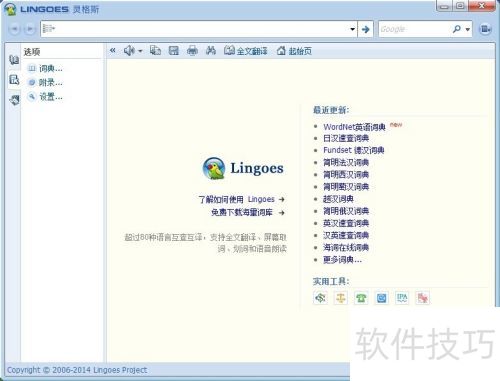
Task: Open the currency converter tool icon
Action: (320, 298)
